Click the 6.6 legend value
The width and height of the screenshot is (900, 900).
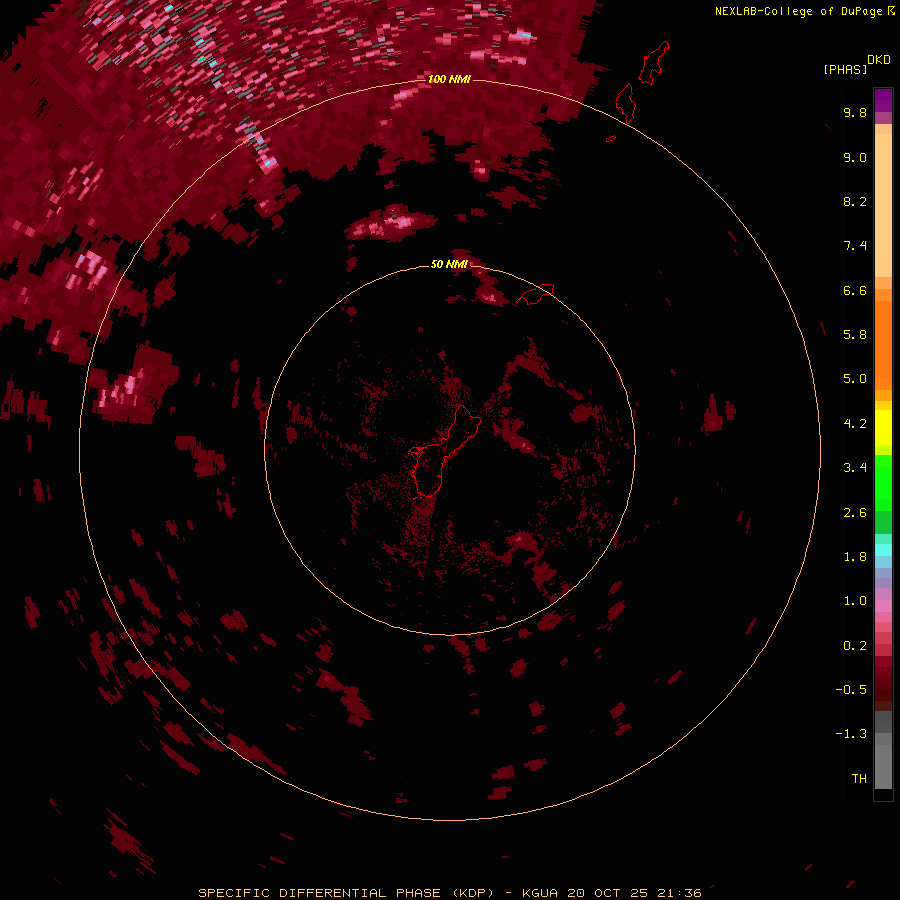pyautogui.click(x=855, y=290)
